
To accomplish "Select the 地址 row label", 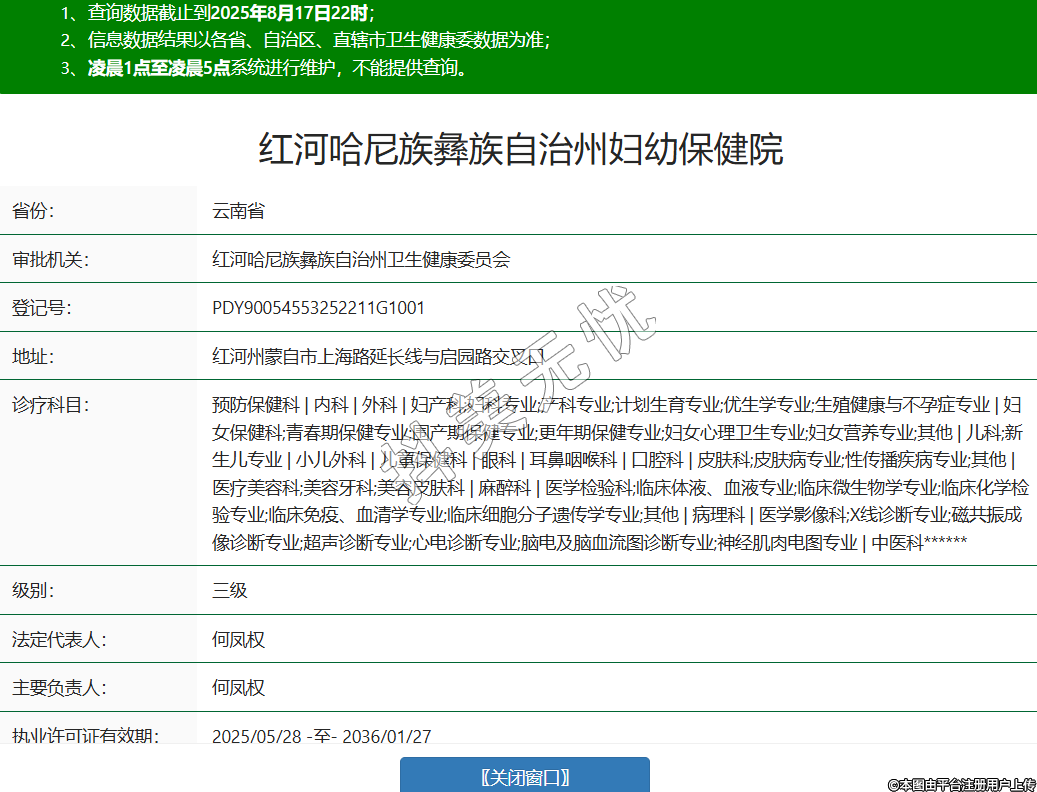I will [x=33, y=356].
